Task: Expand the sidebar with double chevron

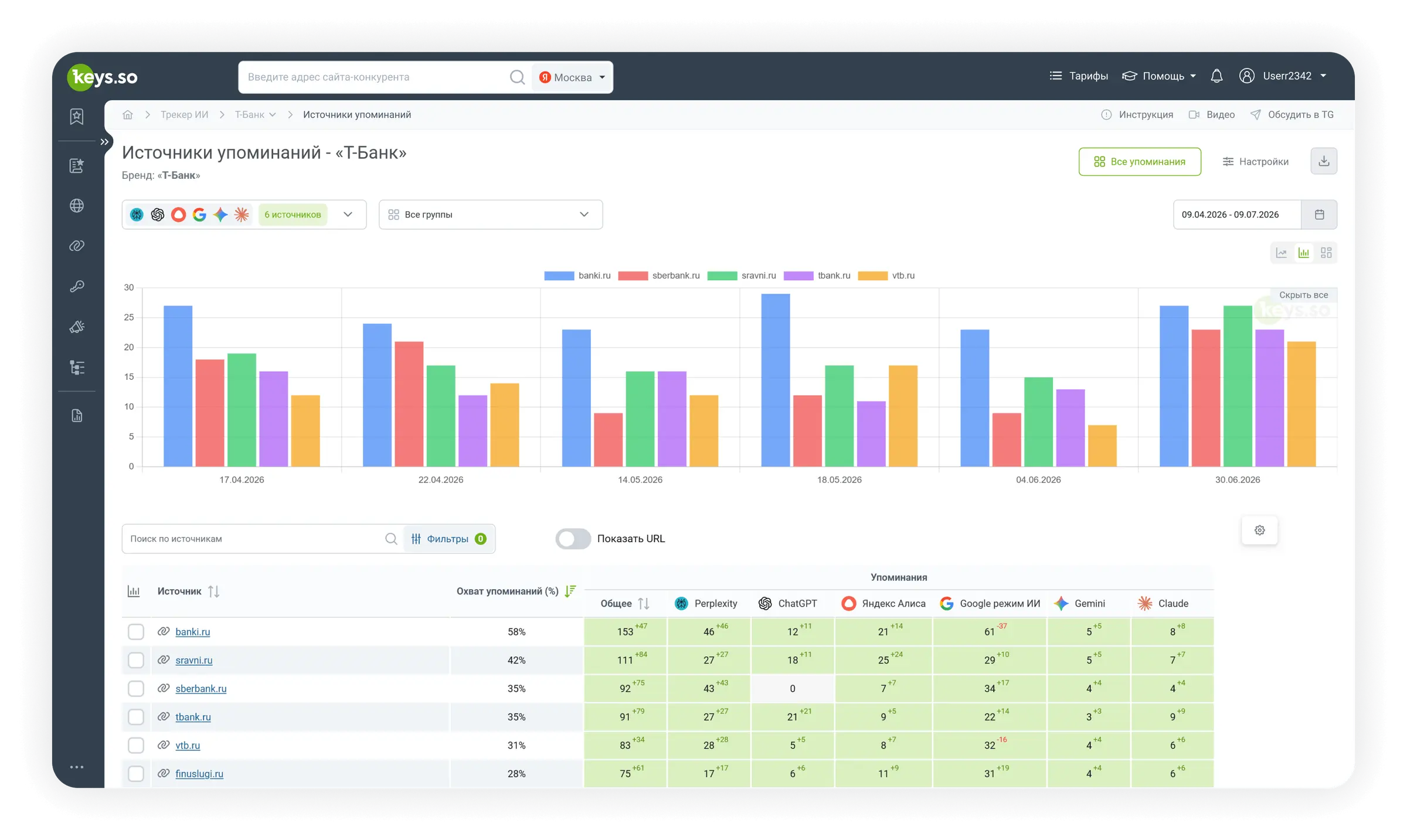Action: pos(104,142)
